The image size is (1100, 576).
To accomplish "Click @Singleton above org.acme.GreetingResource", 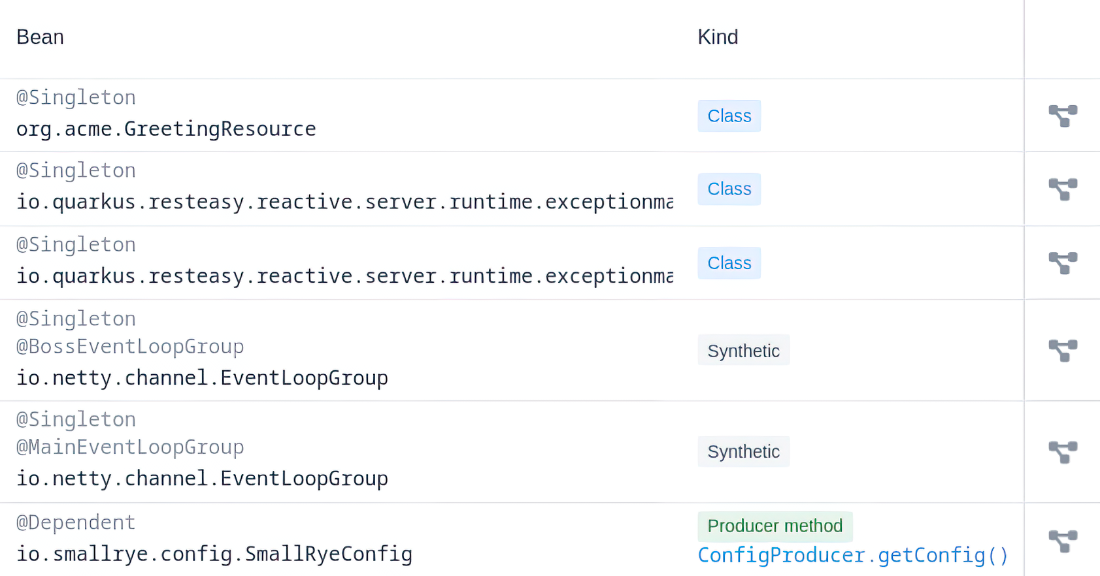I will point(76,98).
